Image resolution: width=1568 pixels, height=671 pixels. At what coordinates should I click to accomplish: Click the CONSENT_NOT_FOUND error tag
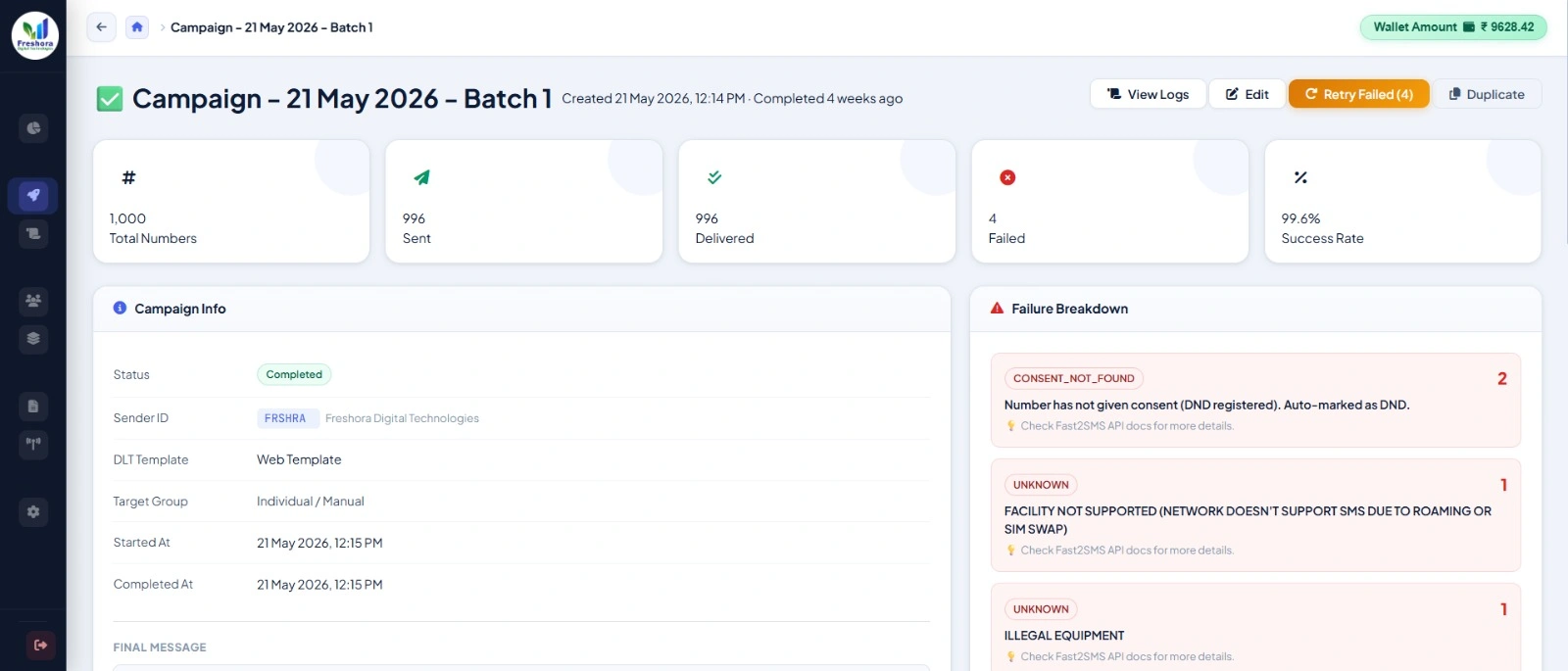[x=1074, y=378]
